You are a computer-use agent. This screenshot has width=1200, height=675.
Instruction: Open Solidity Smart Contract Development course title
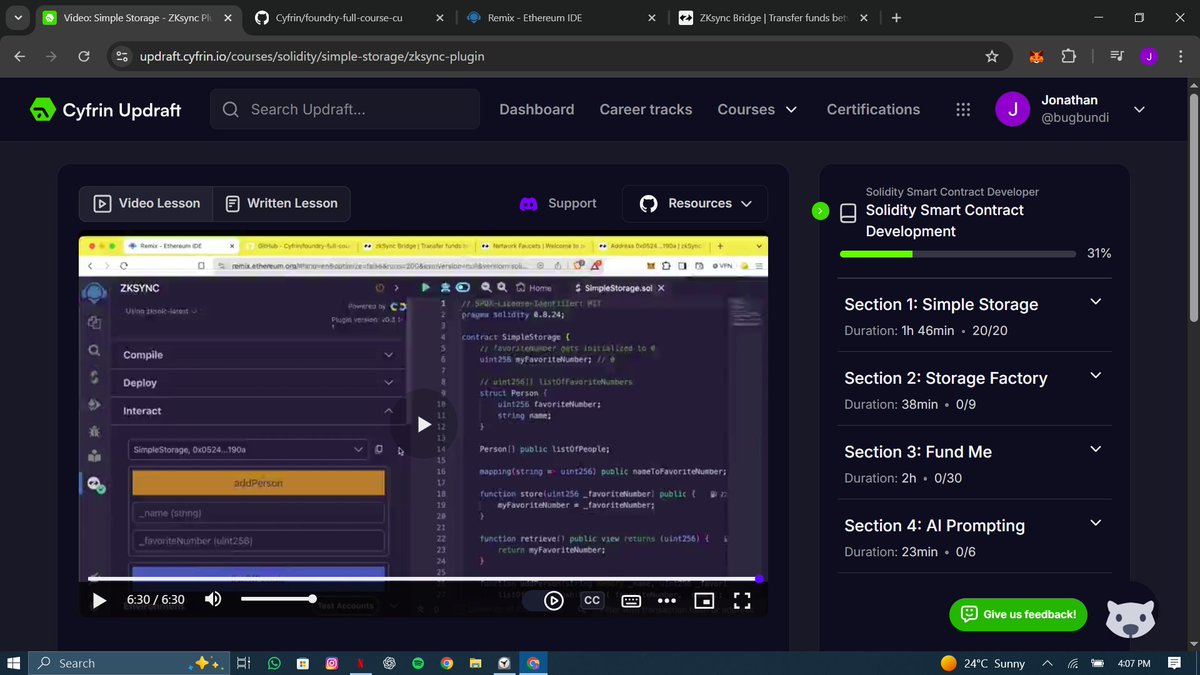[945, 220]
